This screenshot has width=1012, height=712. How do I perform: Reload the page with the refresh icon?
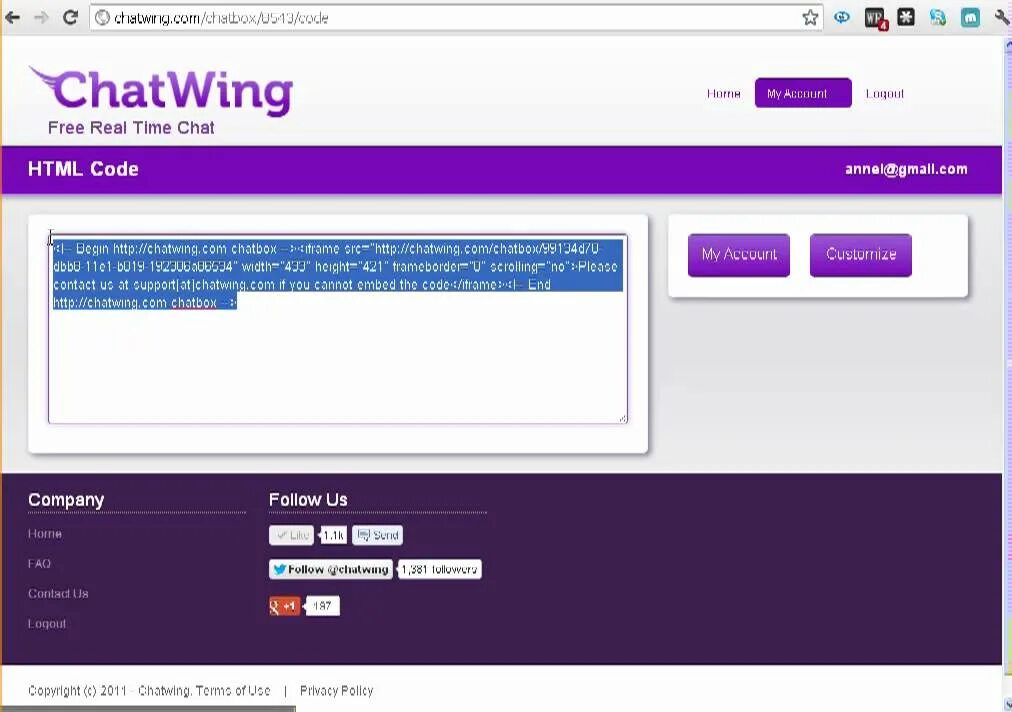pos(70,17)
